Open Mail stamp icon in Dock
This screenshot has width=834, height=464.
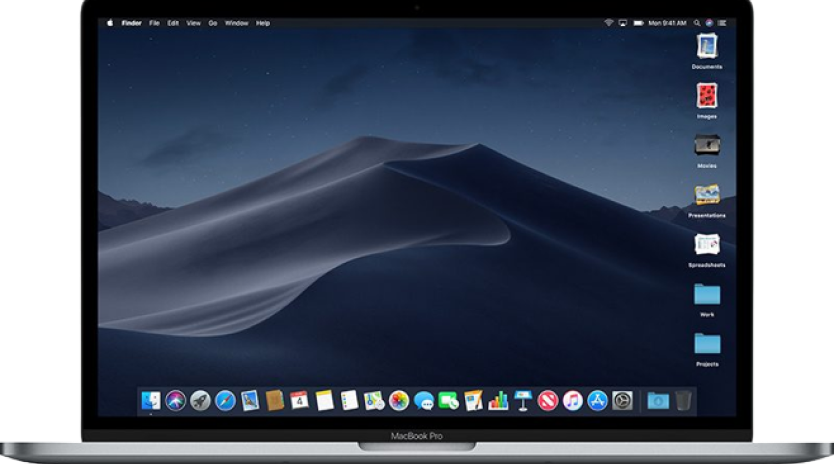tap(249, 400)
